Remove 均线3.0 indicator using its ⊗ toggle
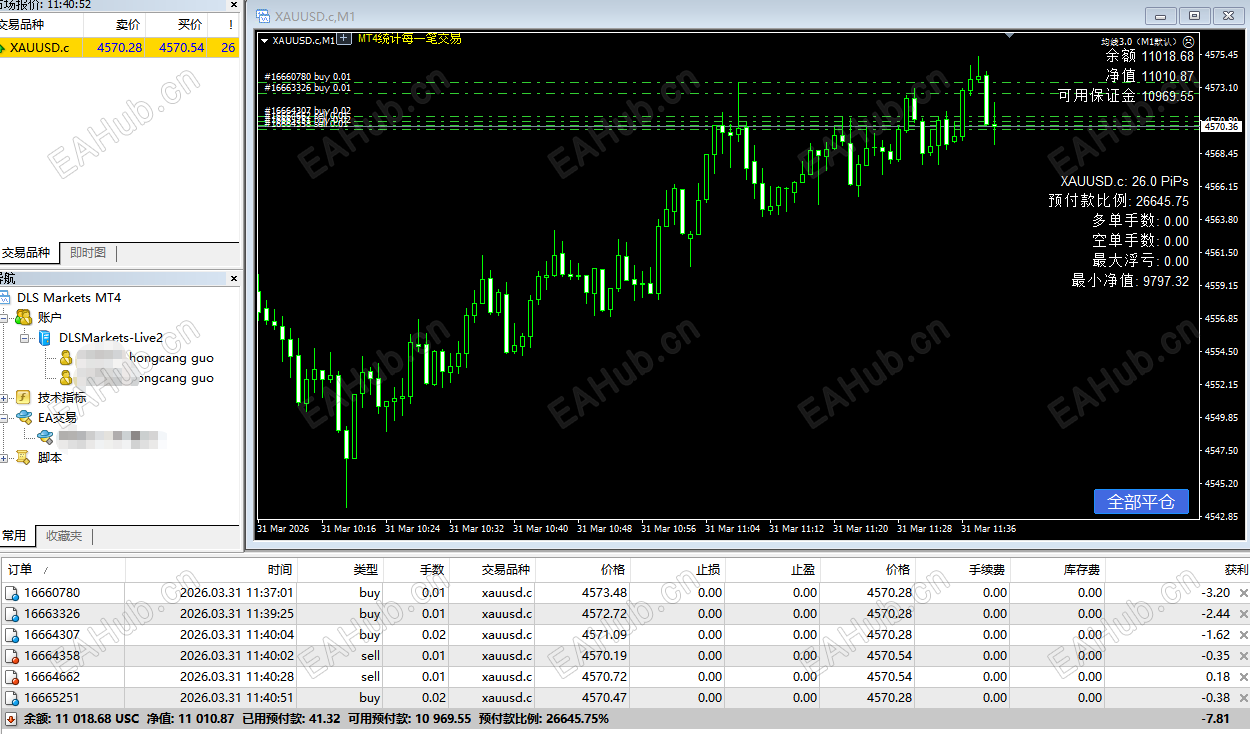 1189,42
